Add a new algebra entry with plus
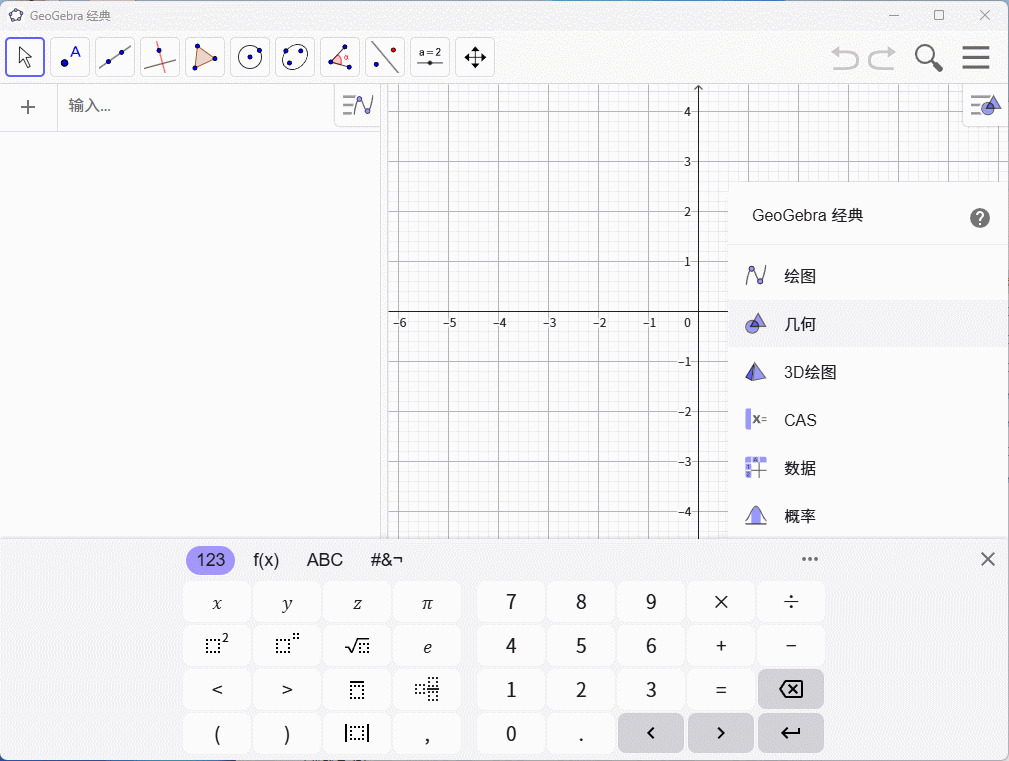Screen dimensions: 1009x761 point(28,107)
